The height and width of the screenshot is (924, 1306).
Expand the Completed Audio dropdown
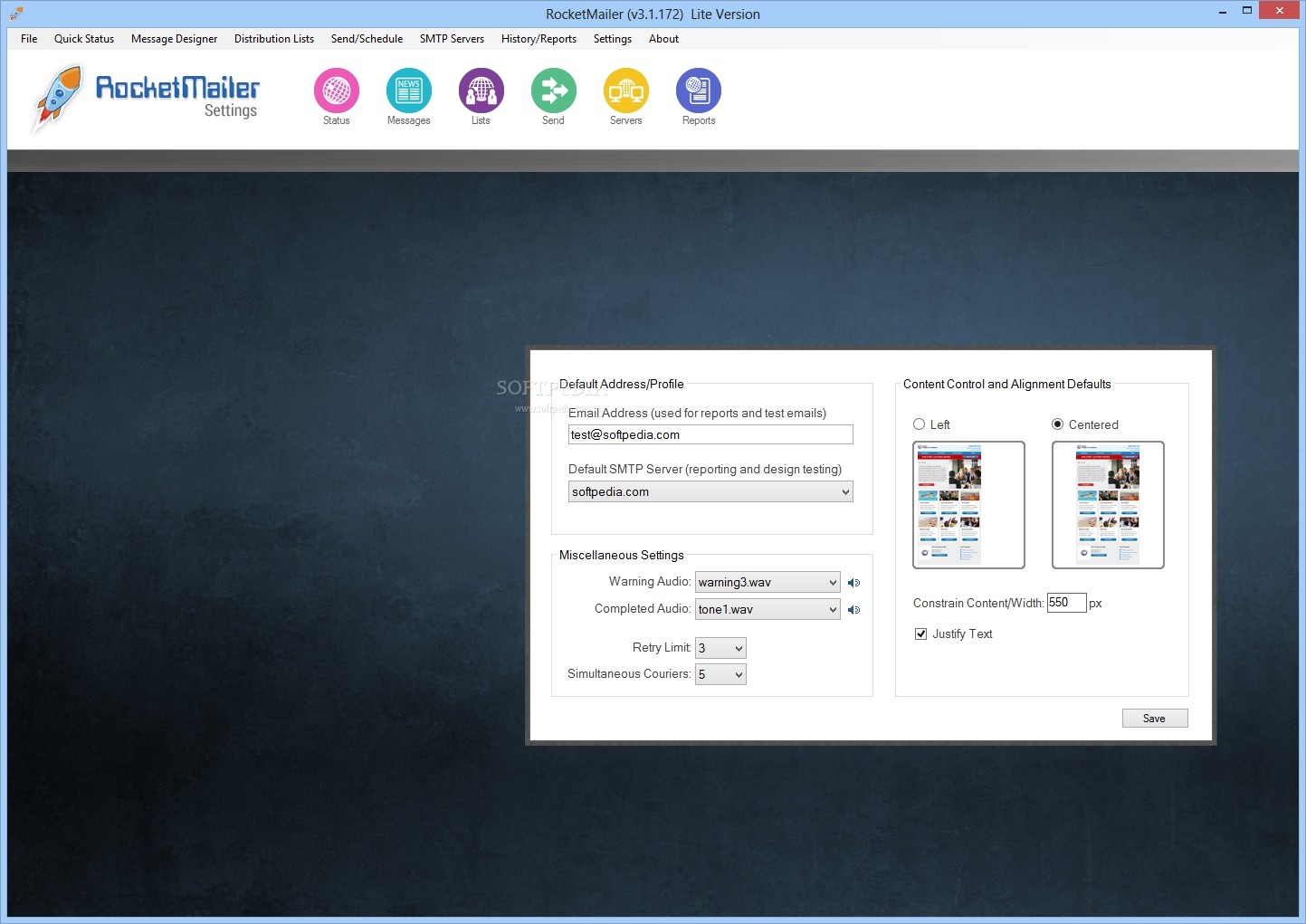767,609
